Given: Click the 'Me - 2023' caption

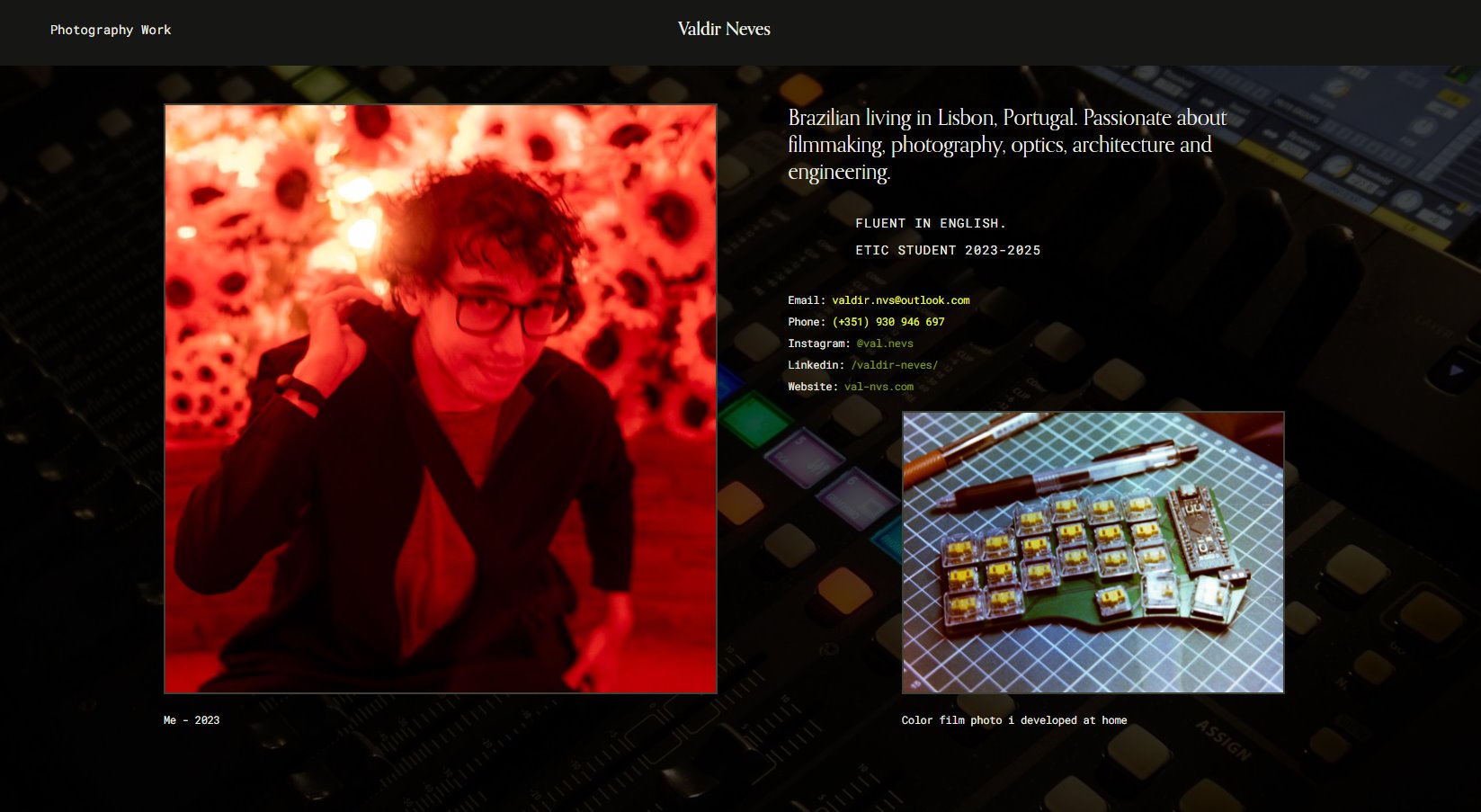Looking at the screenshot, I should (x=192, y=720).
